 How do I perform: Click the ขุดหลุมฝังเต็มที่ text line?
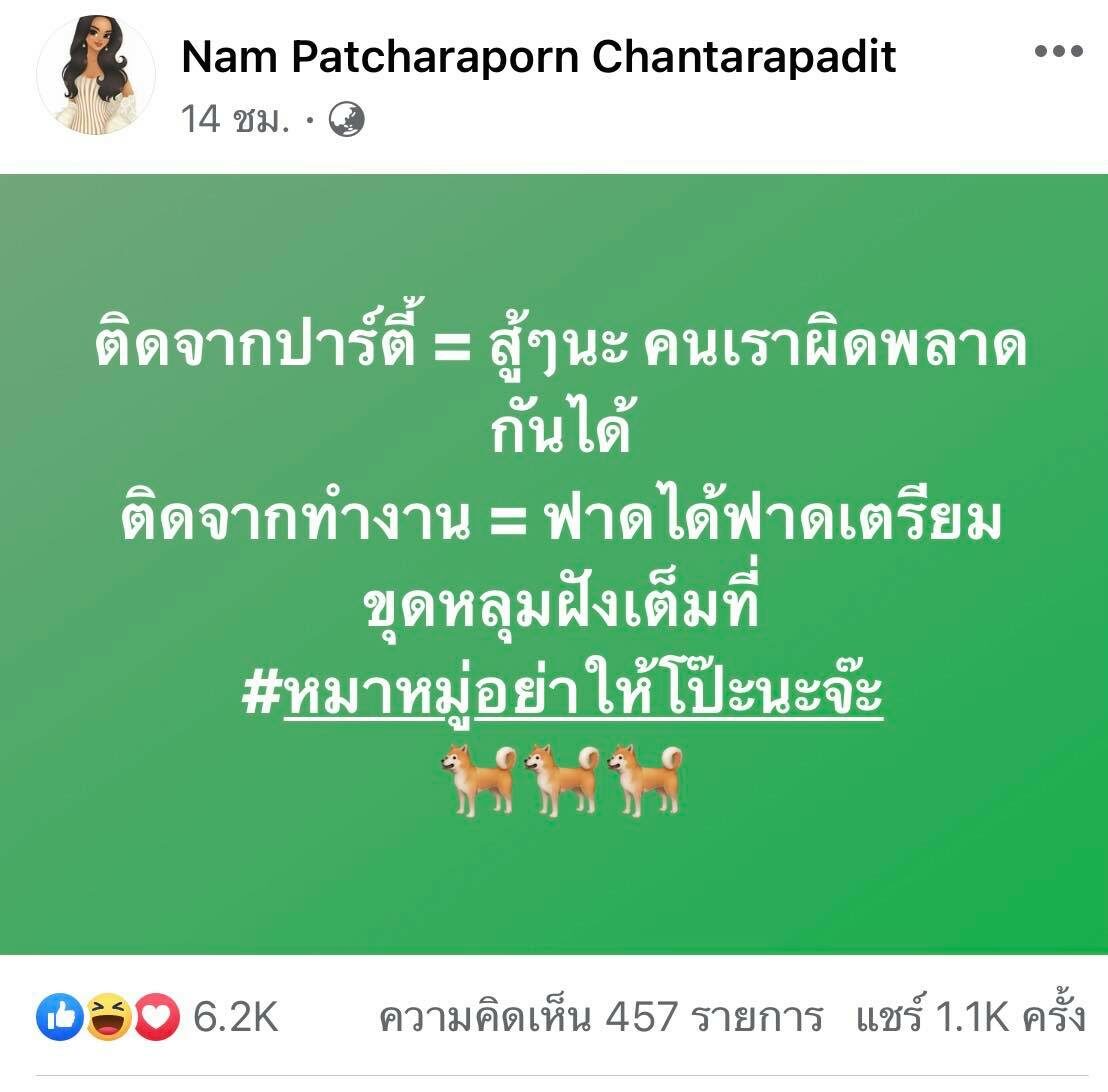tap(561, 599)
